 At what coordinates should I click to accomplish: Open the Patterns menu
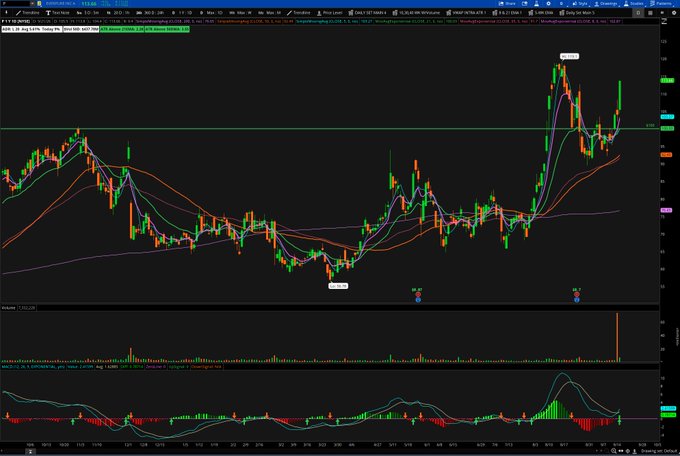(x=660, y=3)
